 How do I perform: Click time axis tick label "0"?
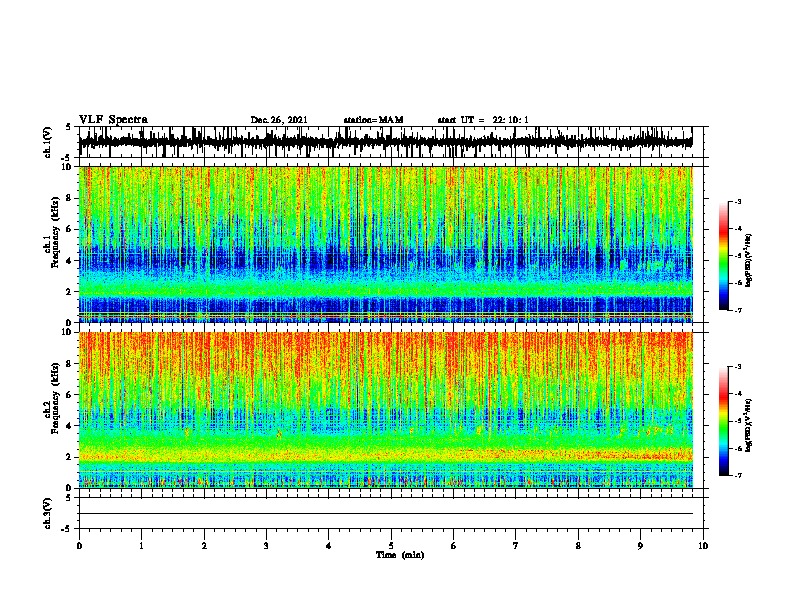coord(79,546)
